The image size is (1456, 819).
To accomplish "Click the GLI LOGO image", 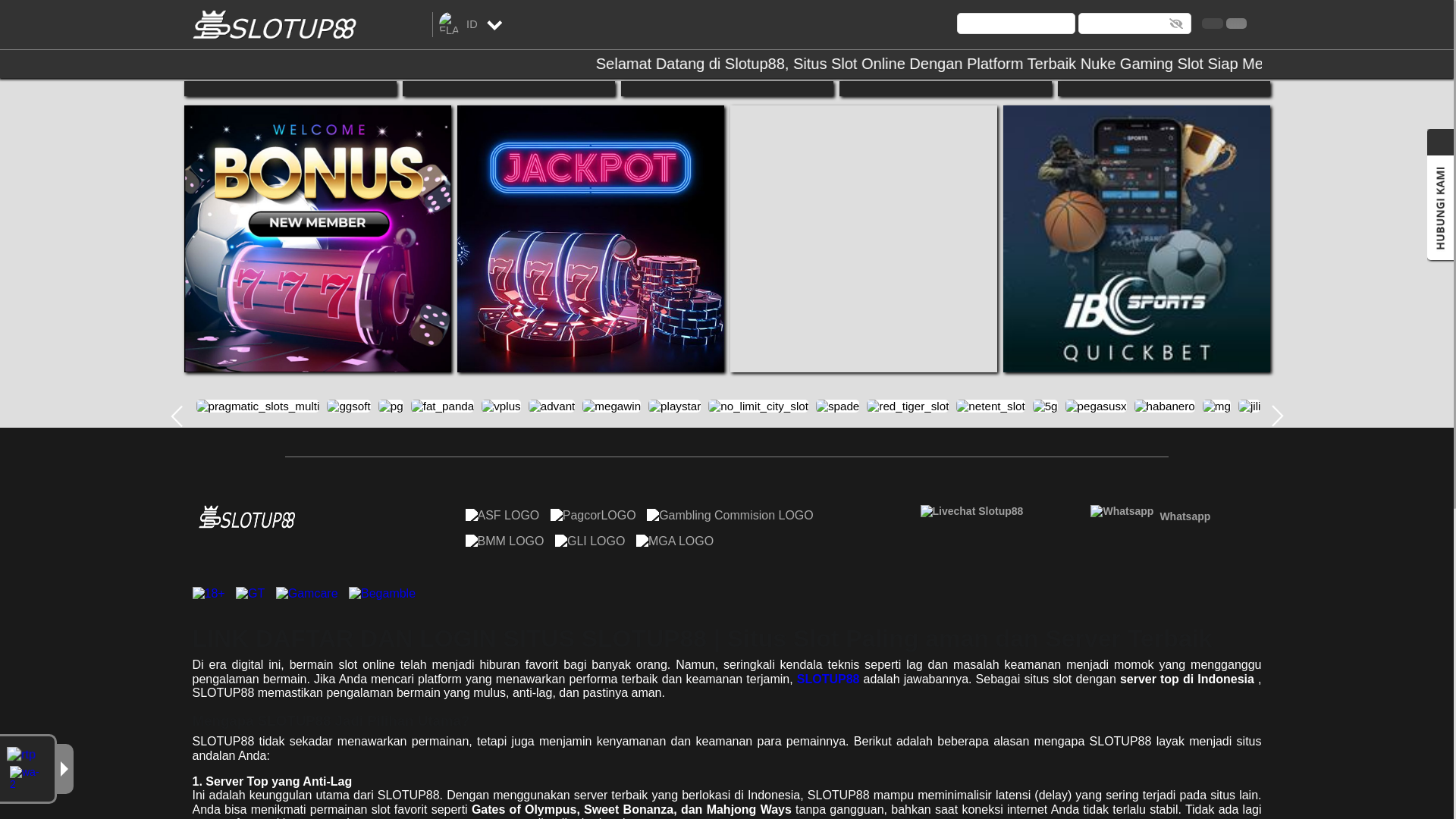I will pos(590,541).
